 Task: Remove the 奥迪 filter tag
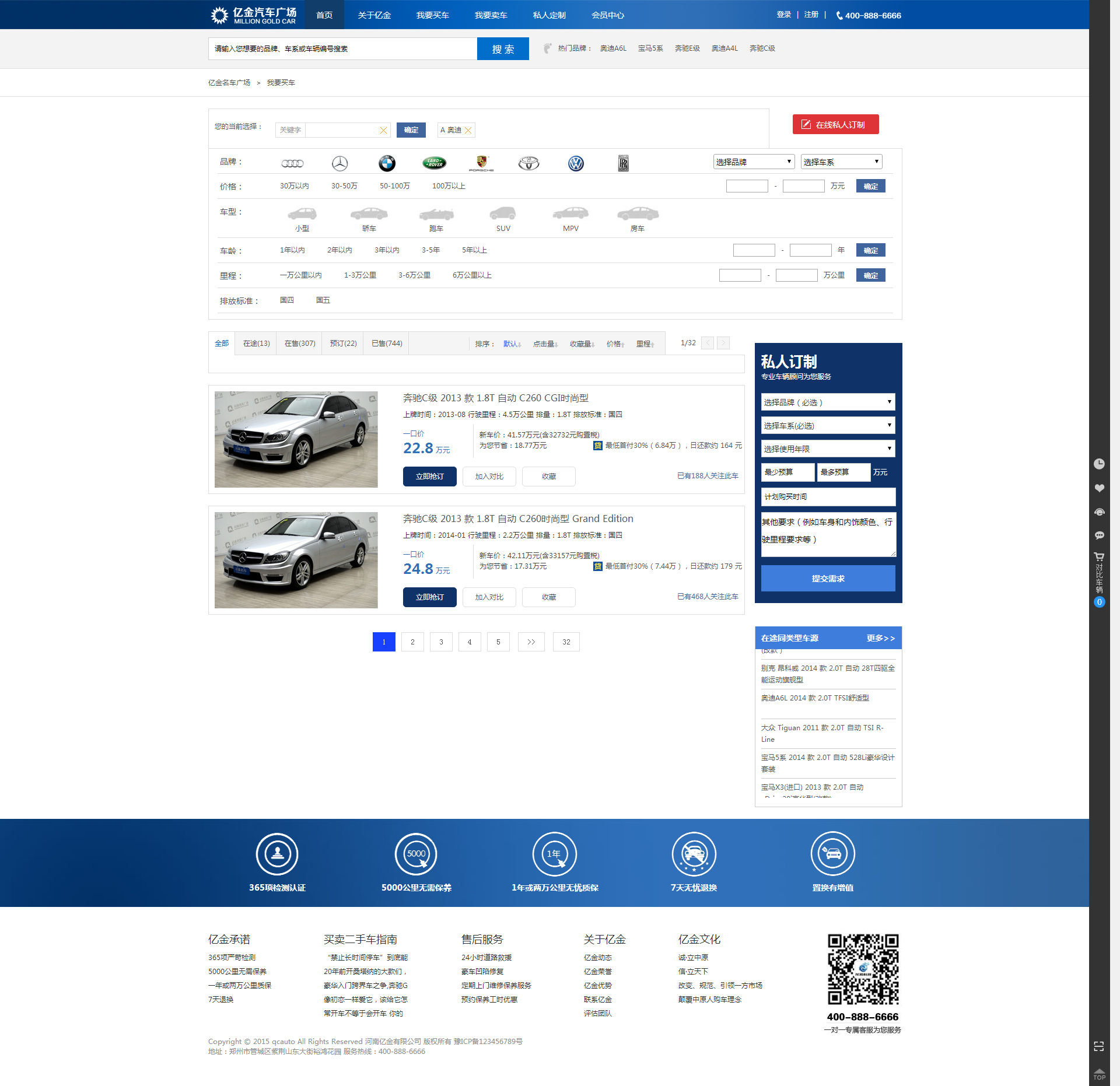click(468, 130)
